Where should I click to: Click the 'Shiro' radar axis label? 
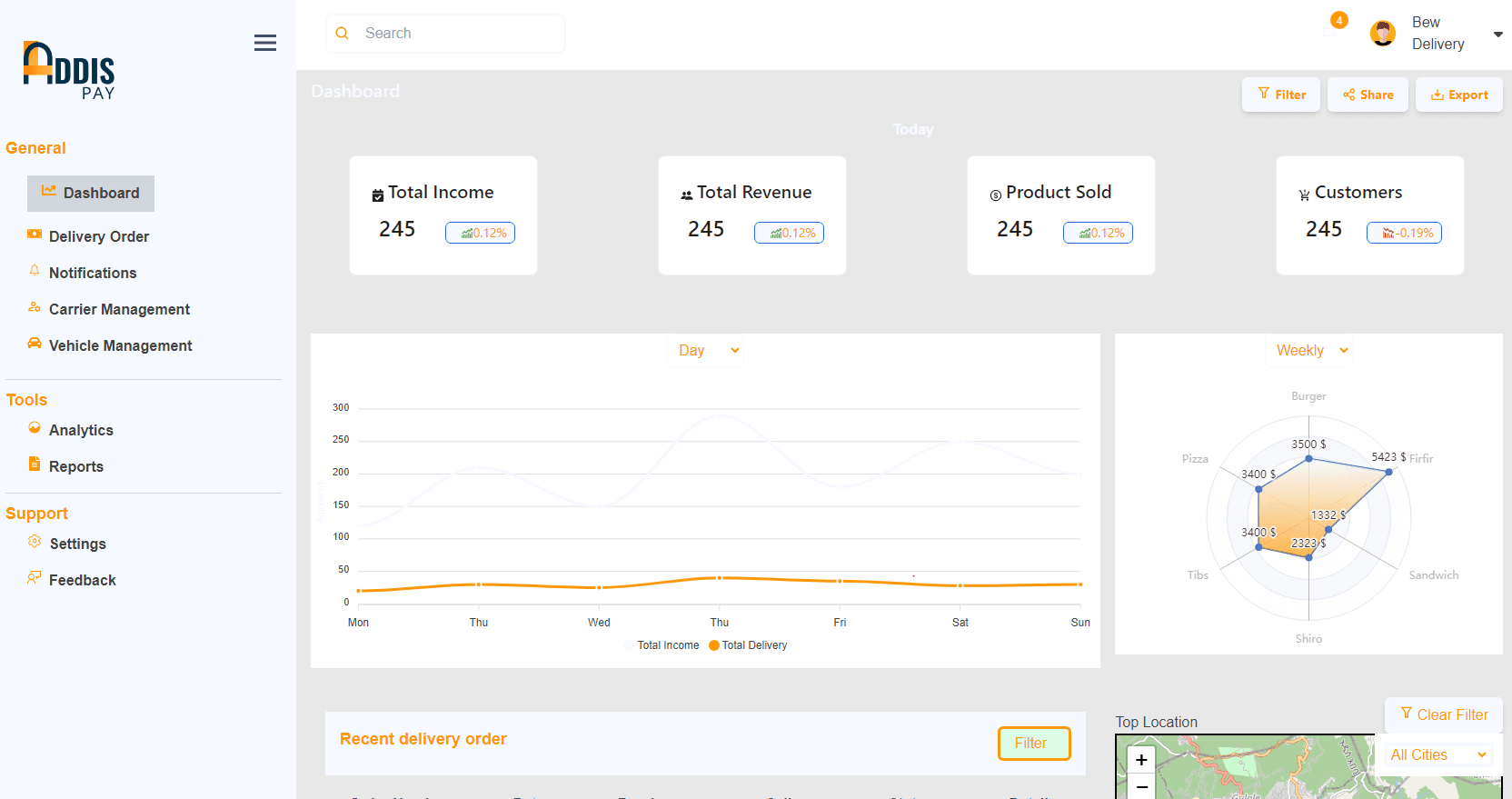1308,639
